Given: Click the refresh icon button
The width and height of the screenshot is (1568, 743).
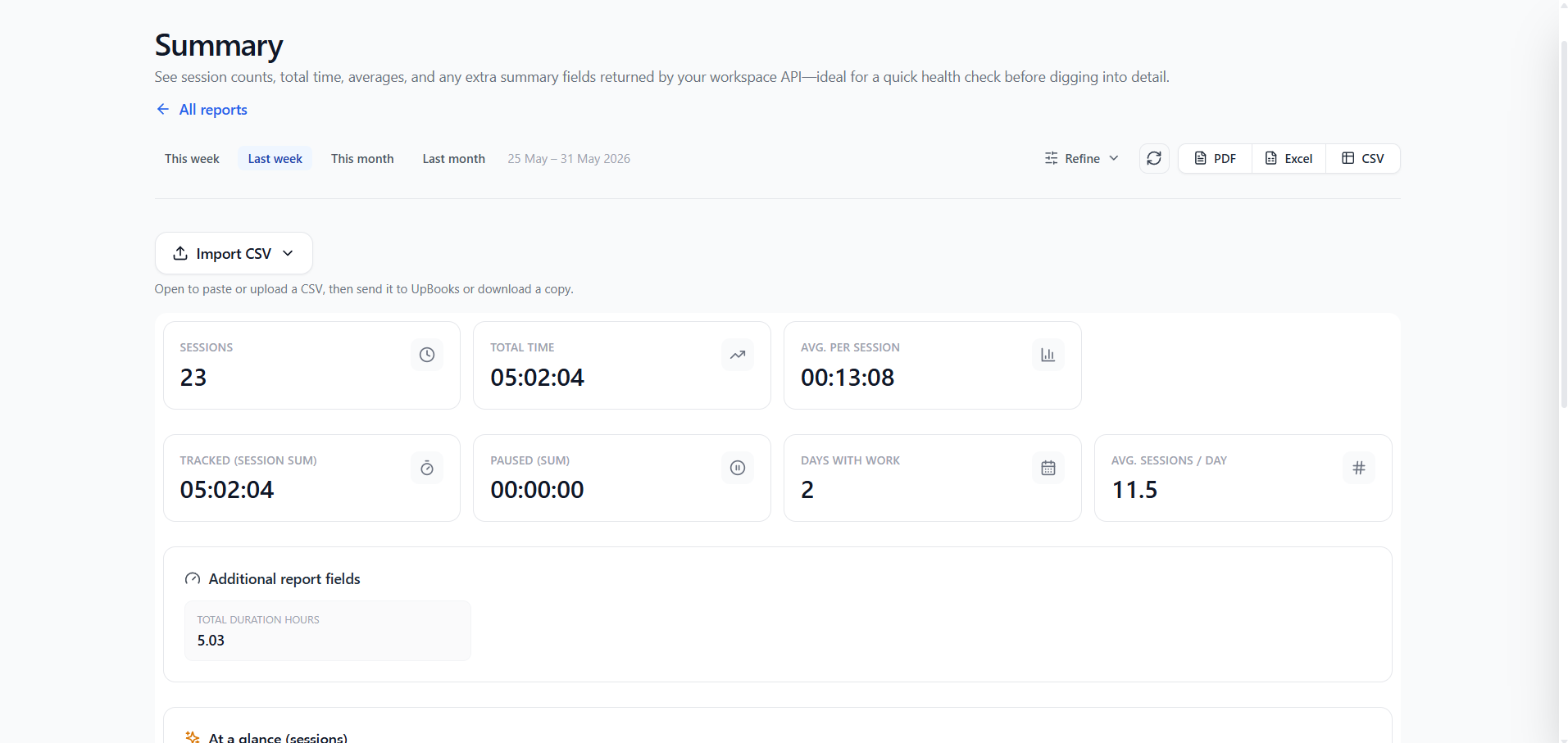Looking at the screenshot, I should pyautogui.click(x=1154, y=158).
